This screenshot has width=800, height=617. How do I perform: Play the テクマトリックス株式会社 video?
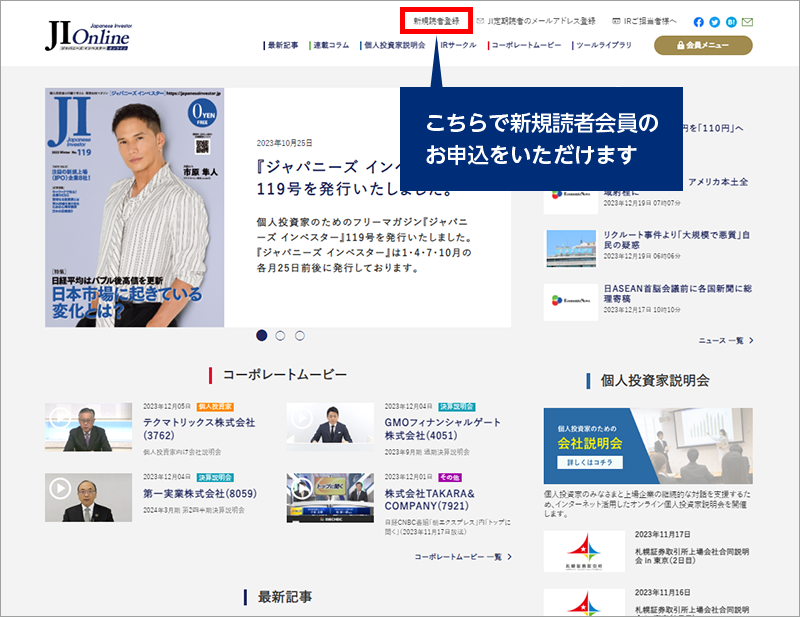click(x=88, y=427)
